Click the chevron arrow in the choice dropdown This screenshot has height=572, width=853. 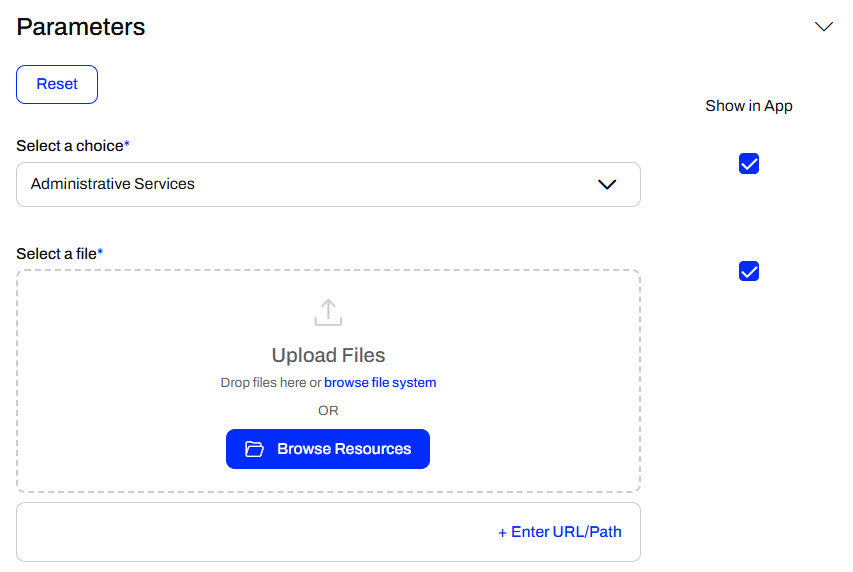coord(606,185)
